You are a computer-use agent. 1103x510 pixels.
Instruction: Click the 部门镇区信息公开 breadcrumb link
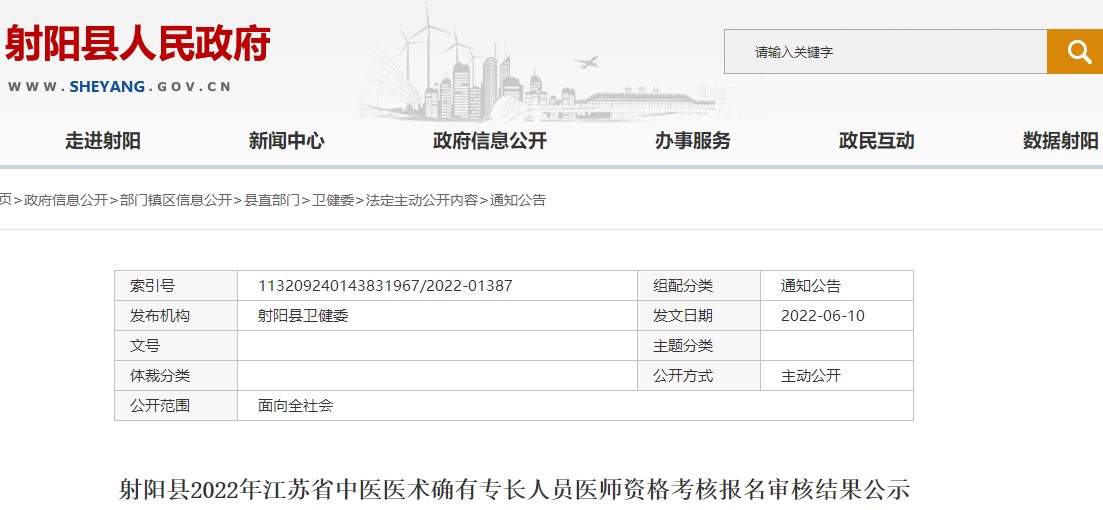click(175, 200)
